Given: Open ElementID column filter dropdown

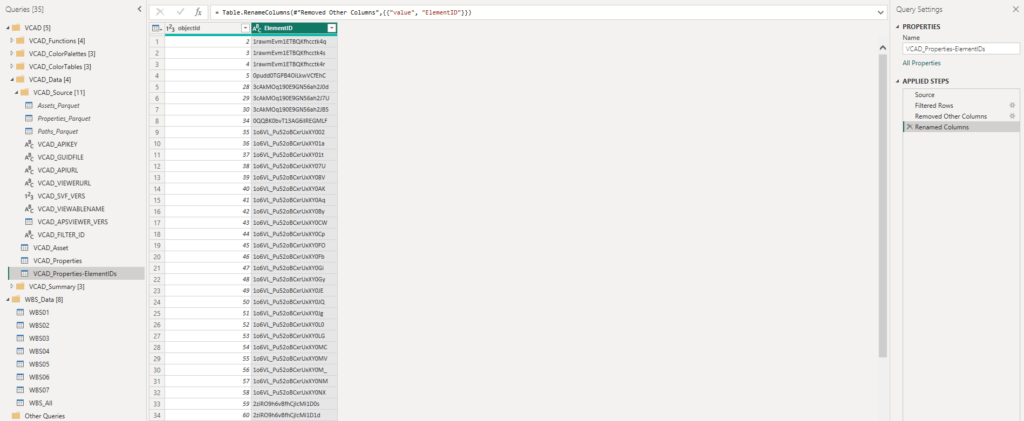Looking at the screenshot, I should click(x=331, y=28).
